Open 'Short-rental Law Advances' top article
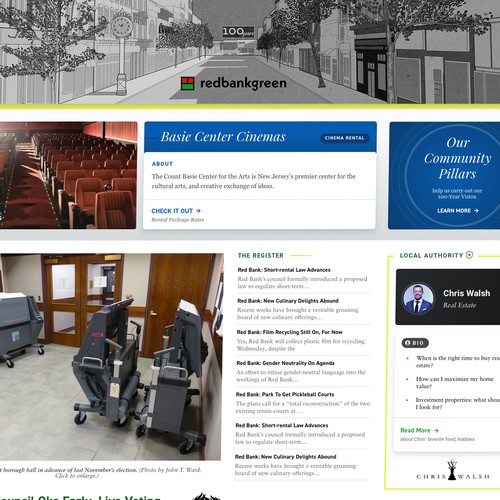The width and height of the screenshot is (500, 500). point(284,270)
